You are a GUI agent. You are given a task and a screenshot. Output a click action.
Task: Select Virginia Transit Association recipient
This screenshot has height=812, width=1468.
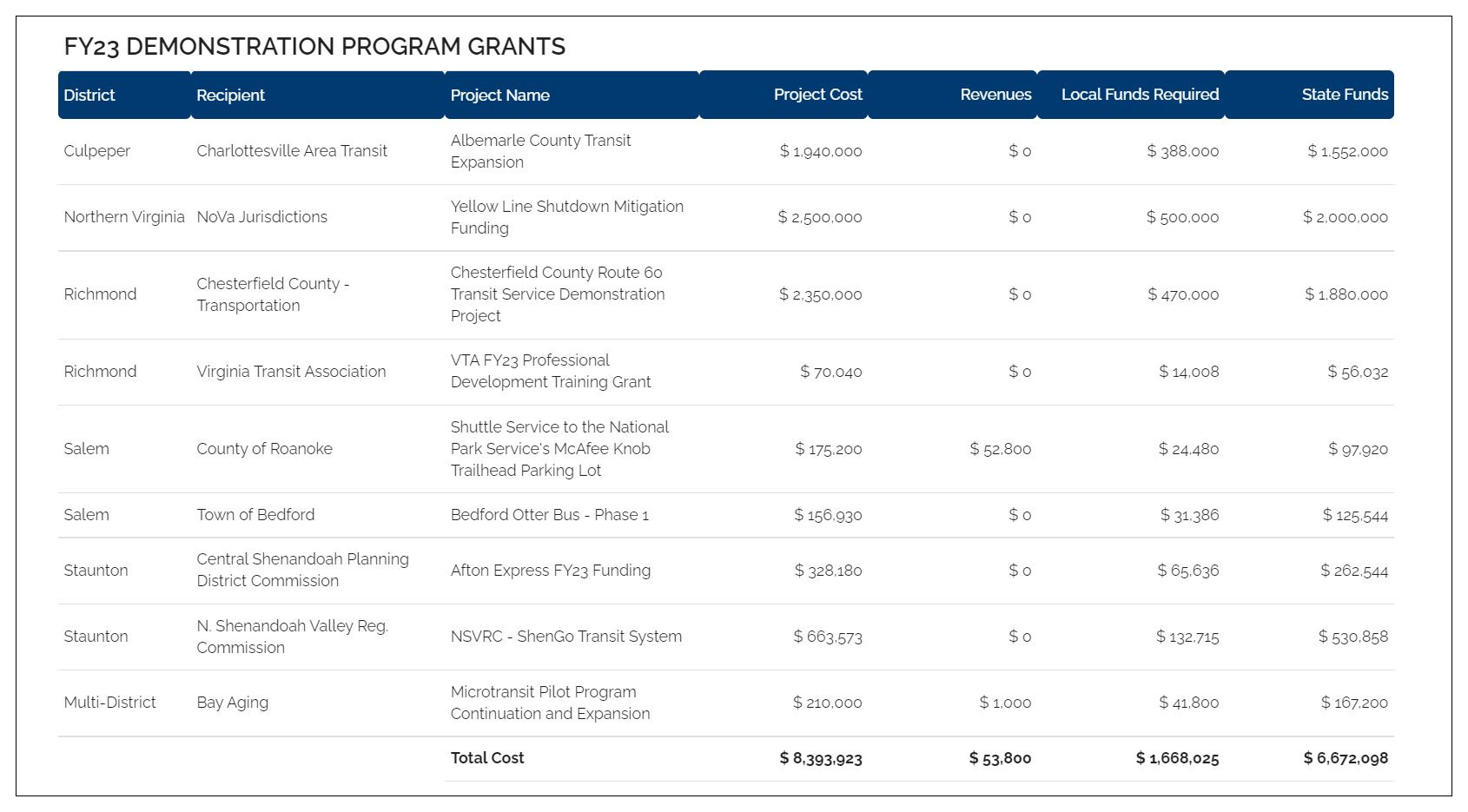291,372
